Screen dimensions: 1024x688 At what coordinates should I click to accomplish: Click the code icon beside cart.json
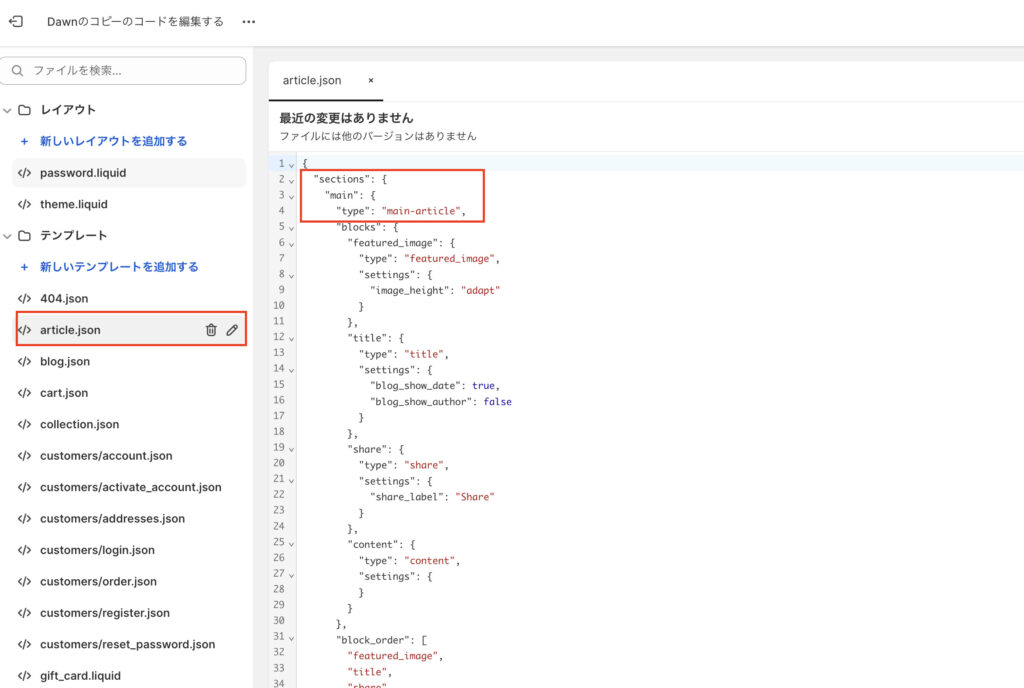click(24, 392)
